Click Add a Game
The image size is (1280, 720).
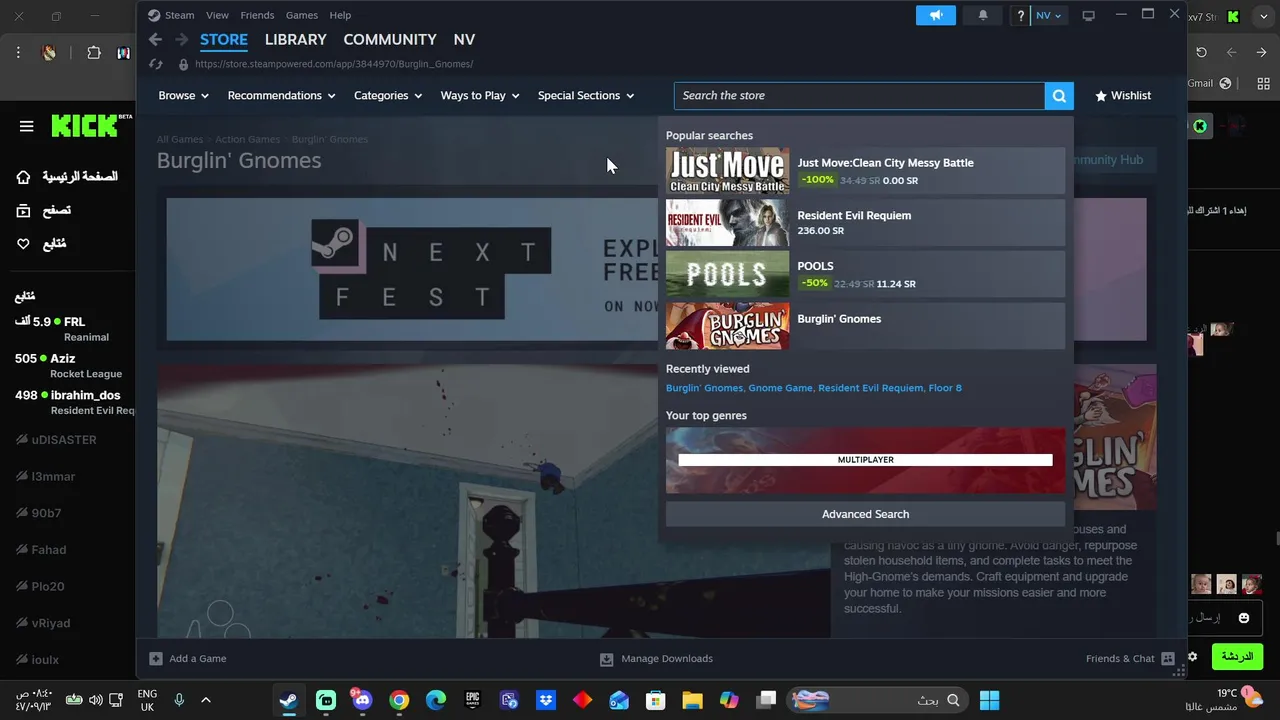pos(188,659)
